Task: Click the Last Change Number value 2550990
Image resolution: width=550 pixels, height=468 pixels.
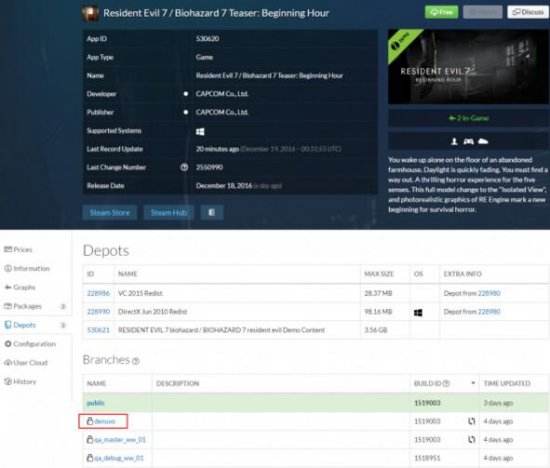Action: tap(209, 167)
